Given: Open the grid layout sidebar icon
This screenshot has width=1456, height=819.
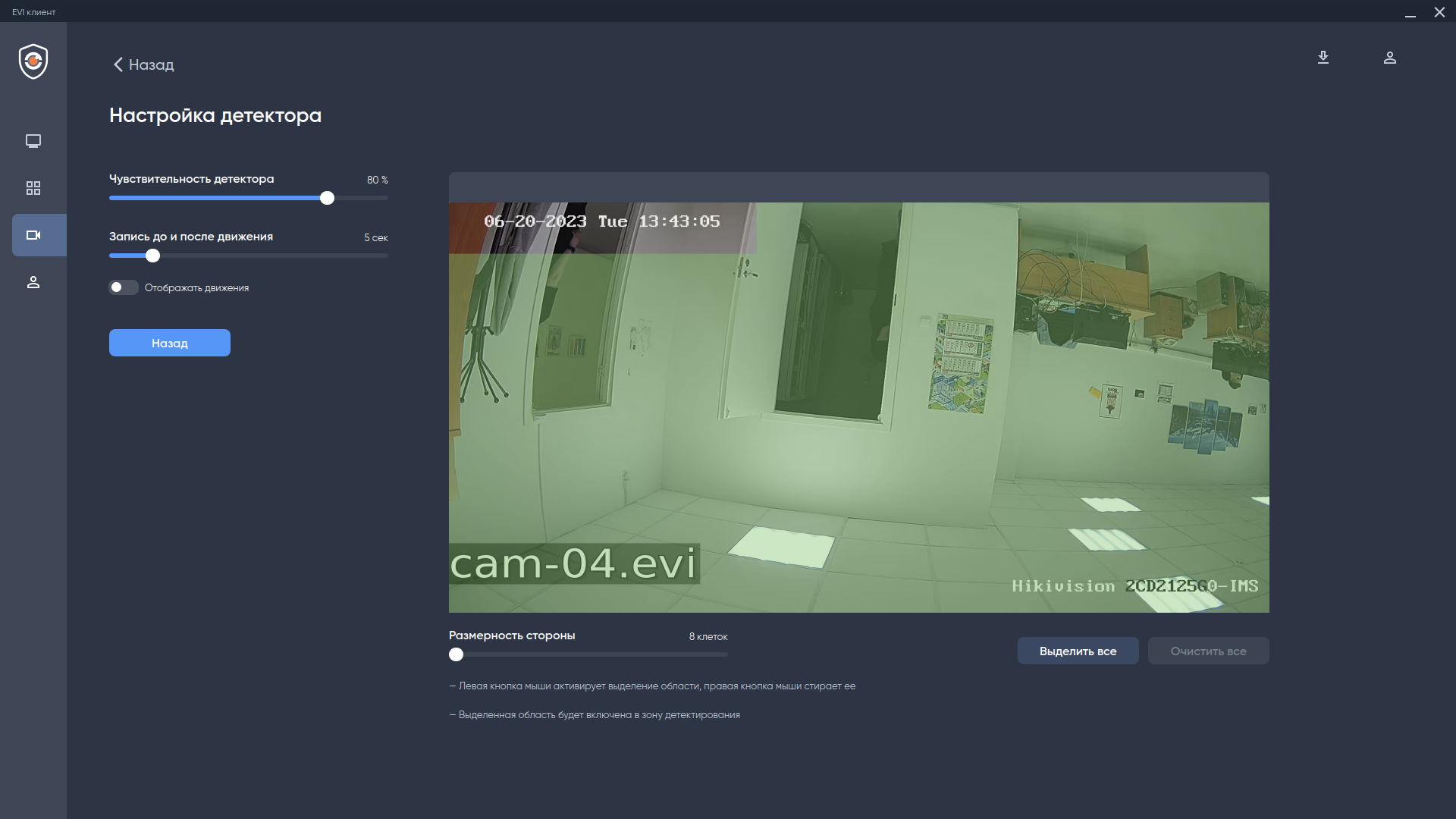Looking at the screenshot, I should pyautogui.click(x=33, y=188).
